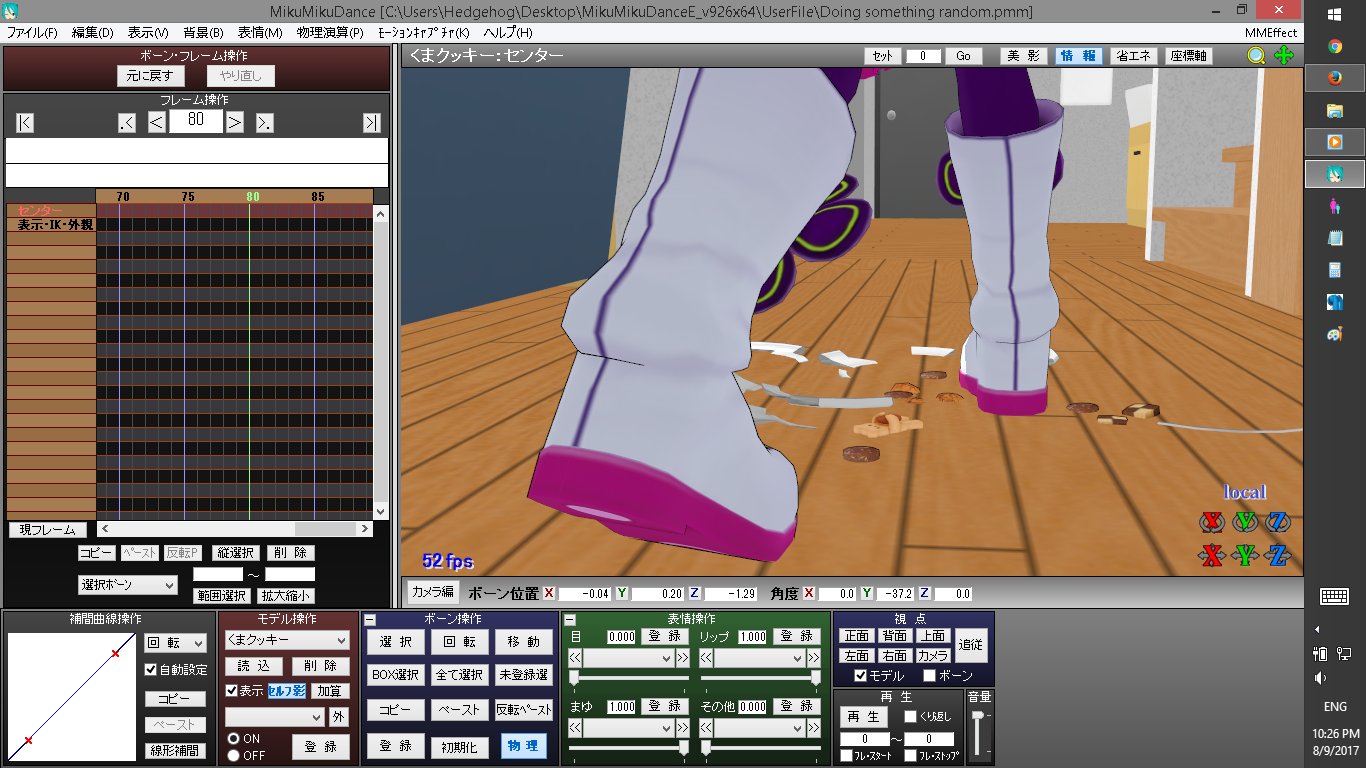Click >> next button for まゆ morph
This screenshot has width=1366, height=768.
click(x=682, y=728)
